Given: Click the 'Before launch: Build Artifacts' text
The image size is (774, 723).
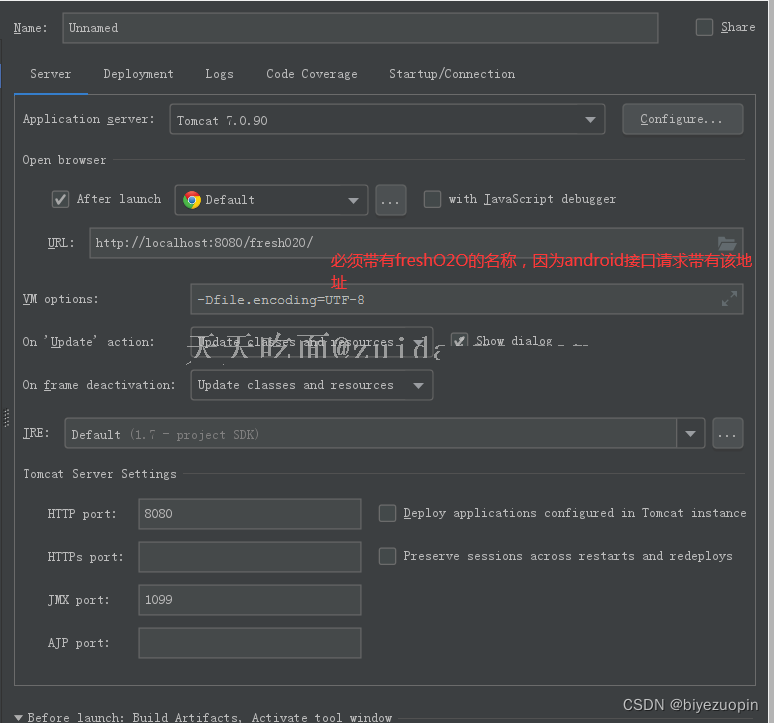Looking at the screenshot, I should pos(133,717).
